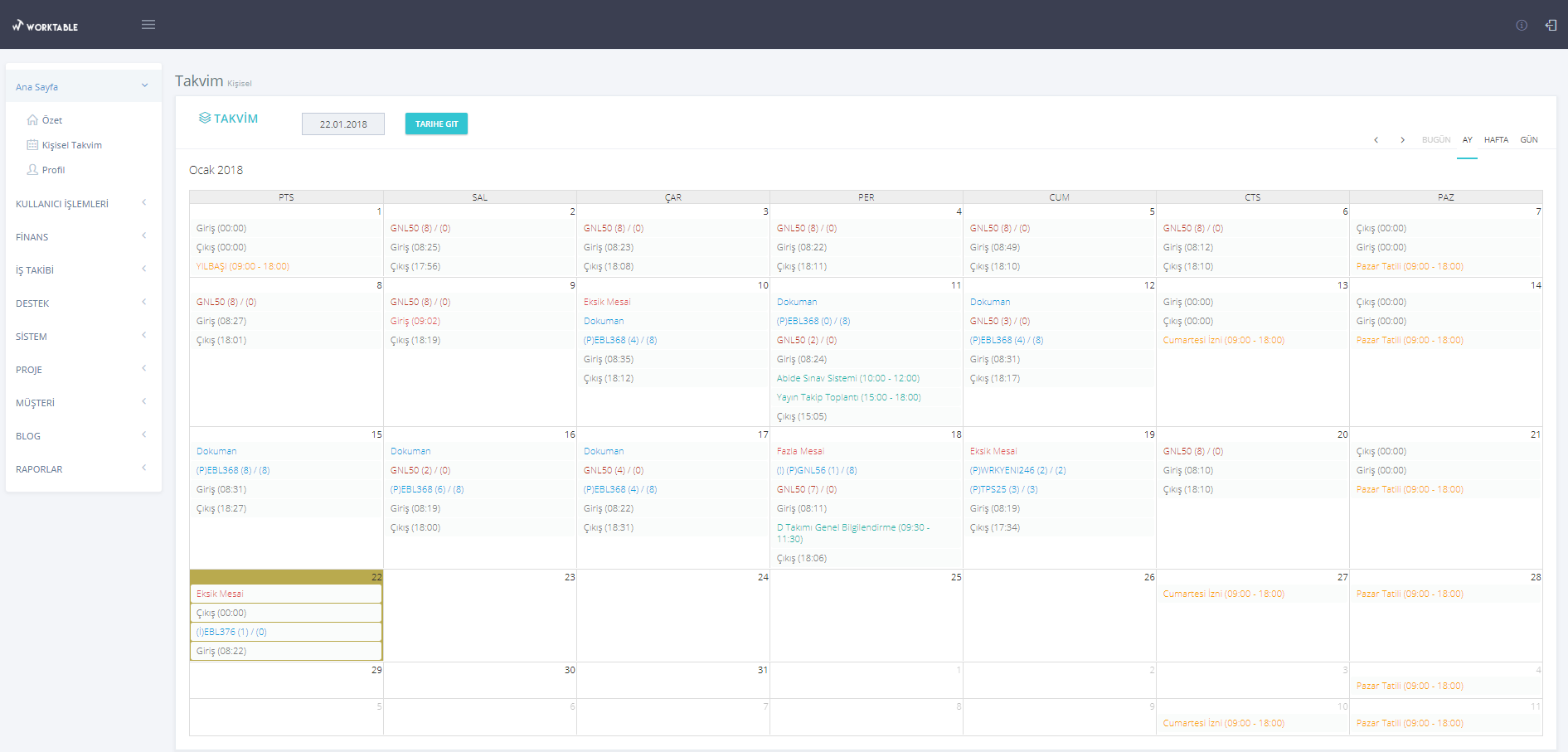Screen dimensions: 1568x752
Task: Click the logout icon in header
Action: (1551, 25)
